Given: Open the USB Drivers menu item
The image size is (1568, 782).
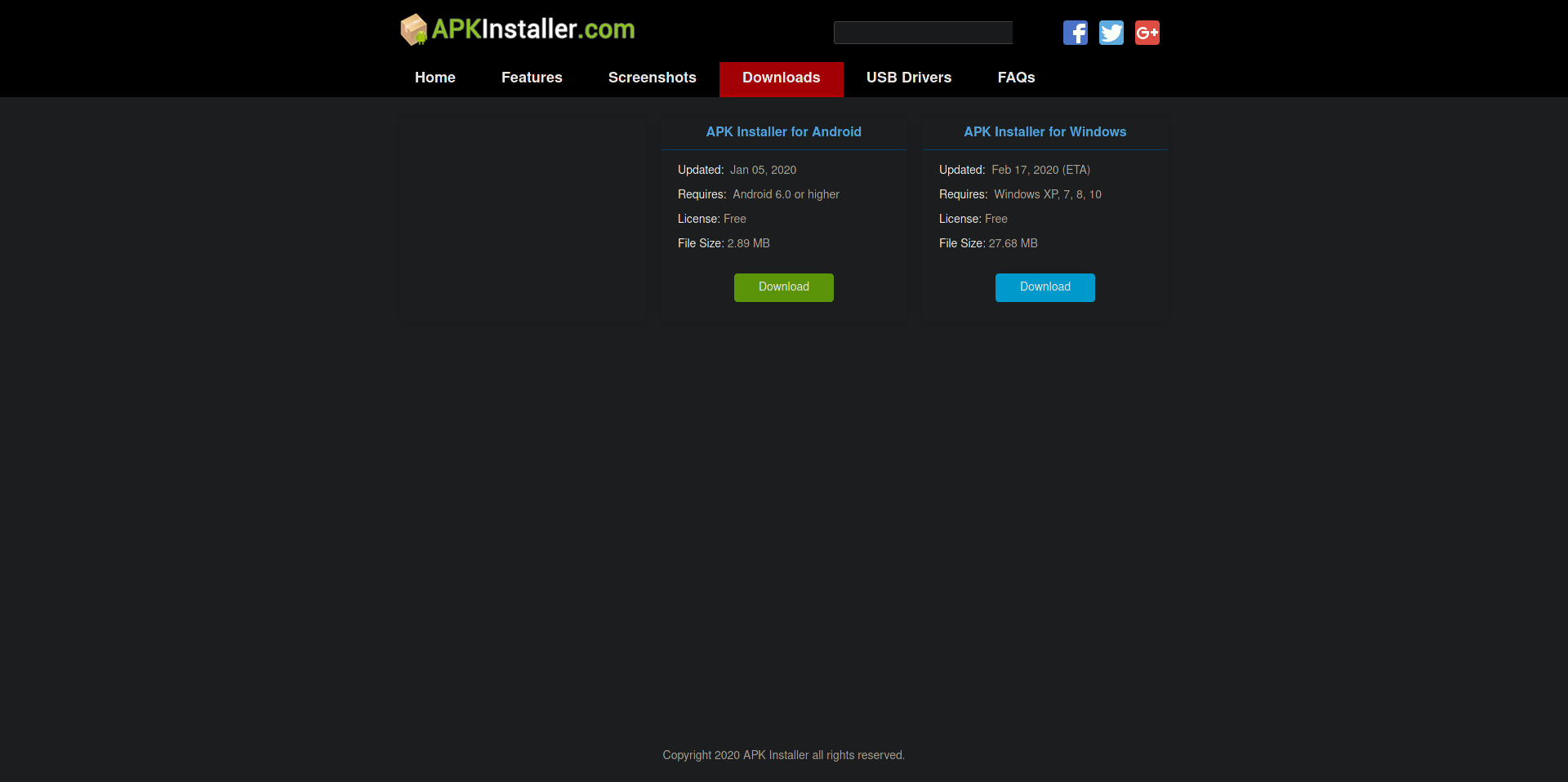Looking at the screenshot, I should click(x=909, y=78).
